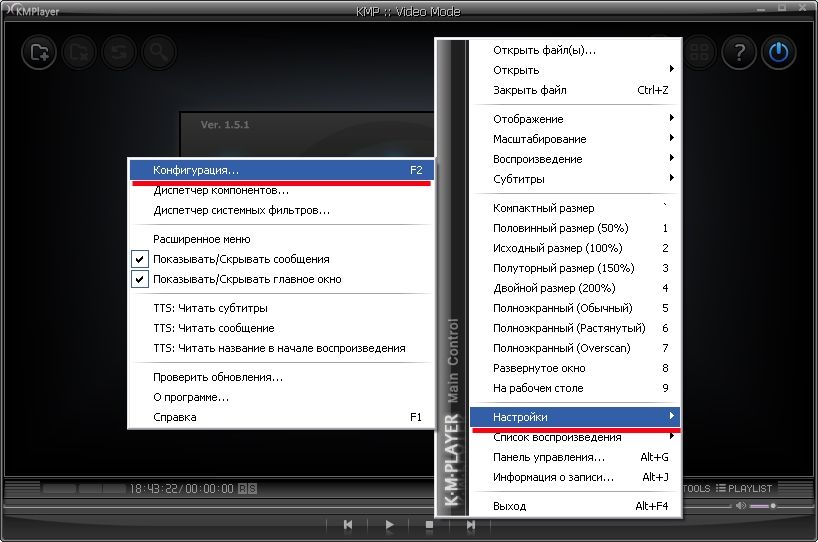
Task: Expand the Субтитры submenu
Action: (575, 179)
